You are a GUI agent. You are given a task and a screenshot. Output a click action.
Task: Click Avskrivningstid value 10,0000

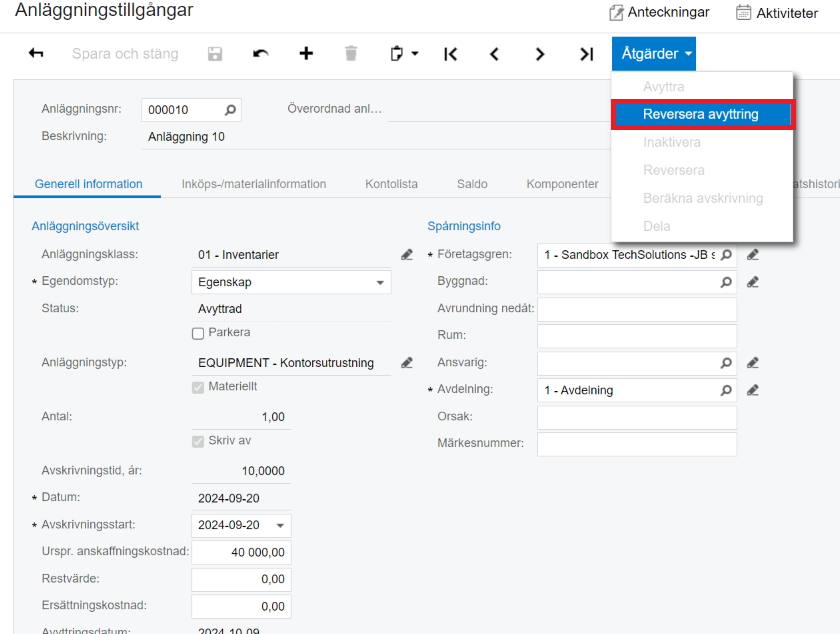tap(263, 471)
